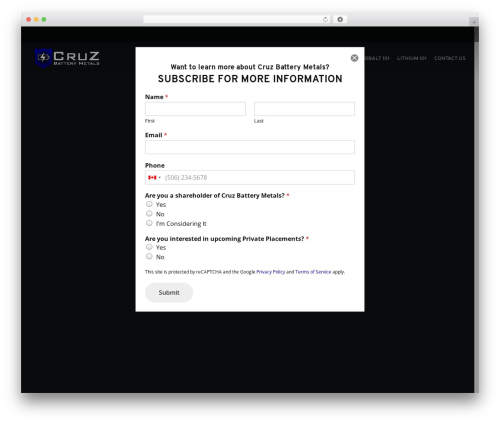The width and height of the screenshot is (500, 423).
Task: Open Contact Us navigation link
Action: [450, 58]
